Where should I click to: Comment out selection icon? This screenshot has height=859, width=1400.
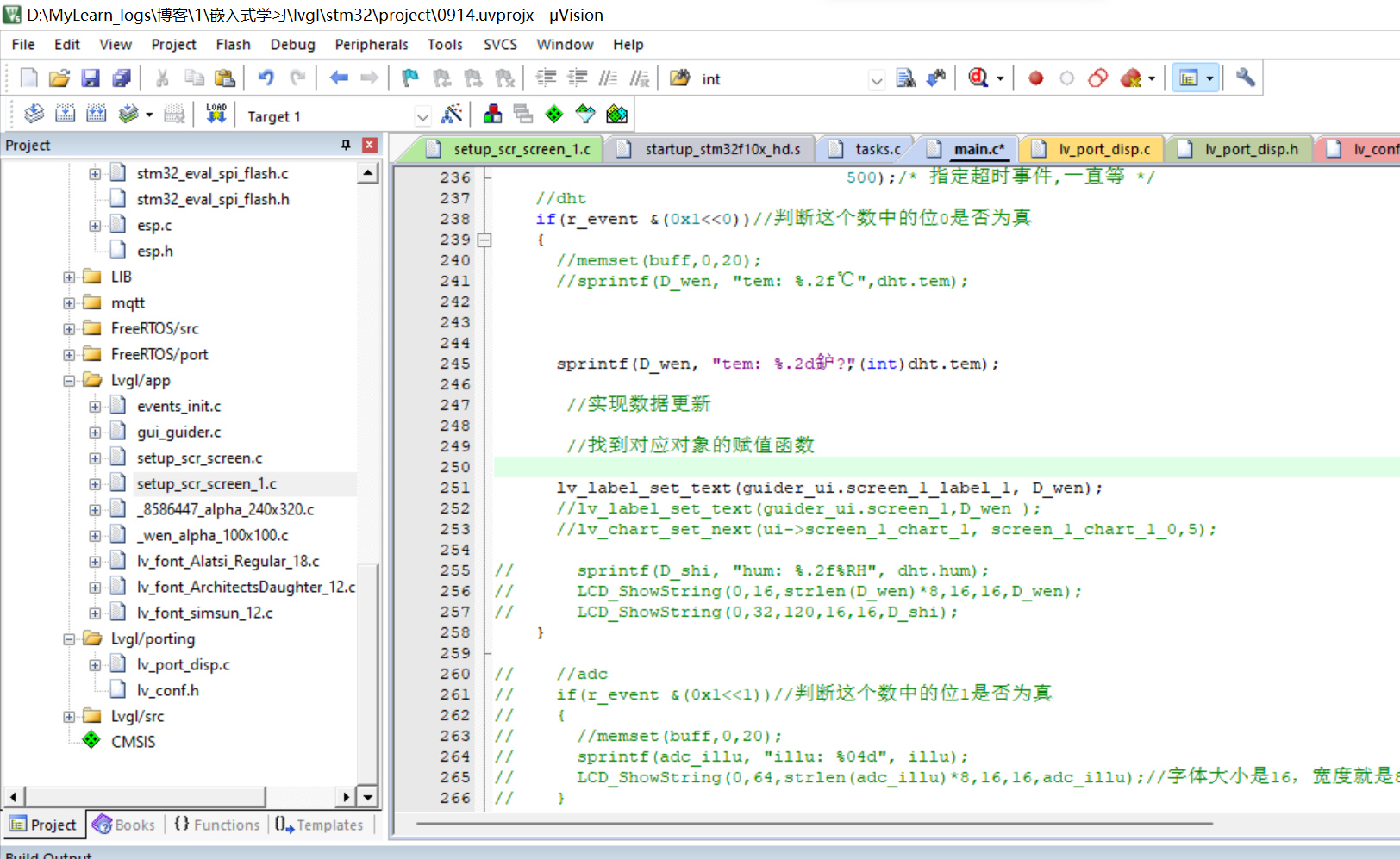pos(608,78)
